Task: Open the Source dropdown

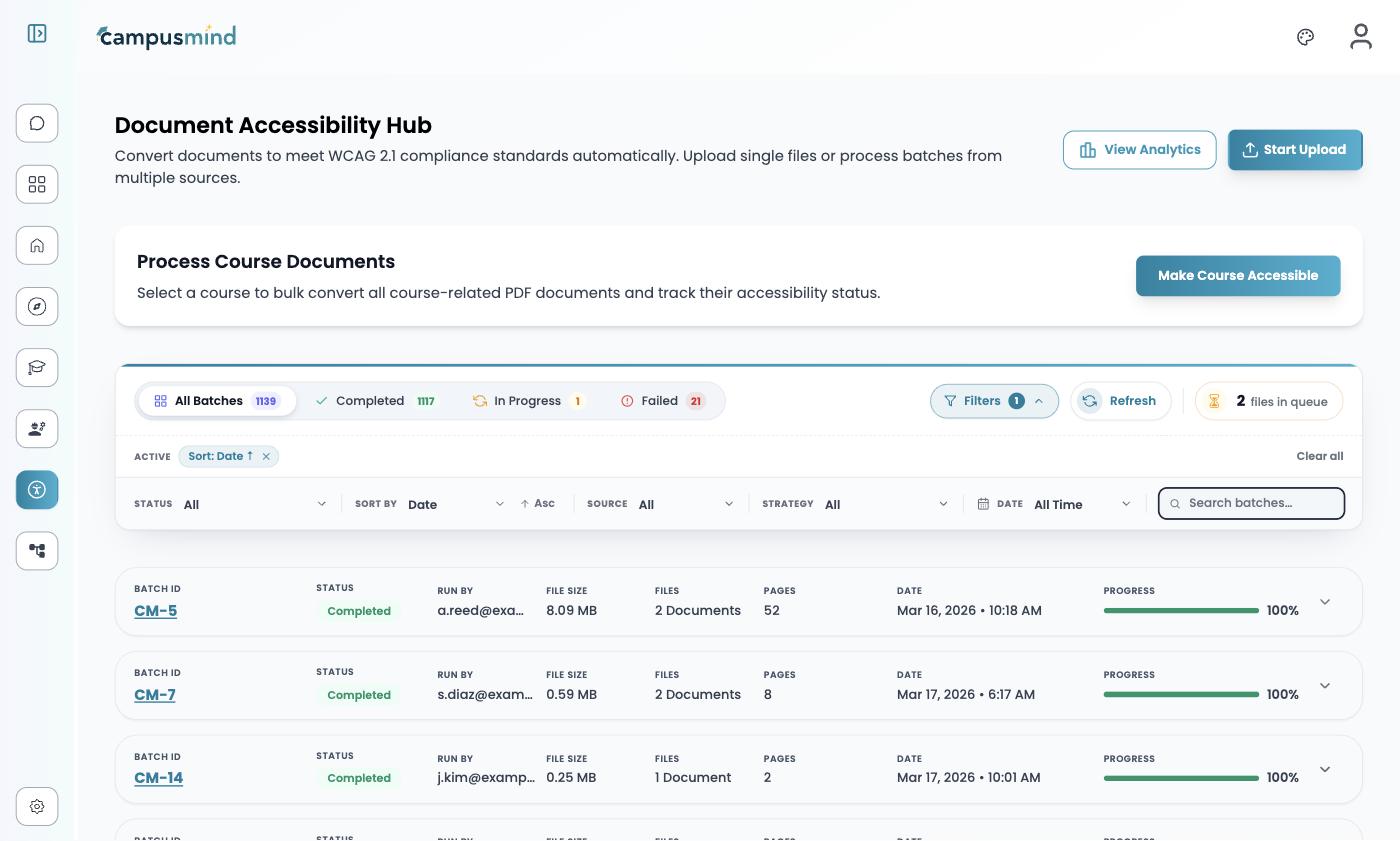Action: click(x=686, y=504)
